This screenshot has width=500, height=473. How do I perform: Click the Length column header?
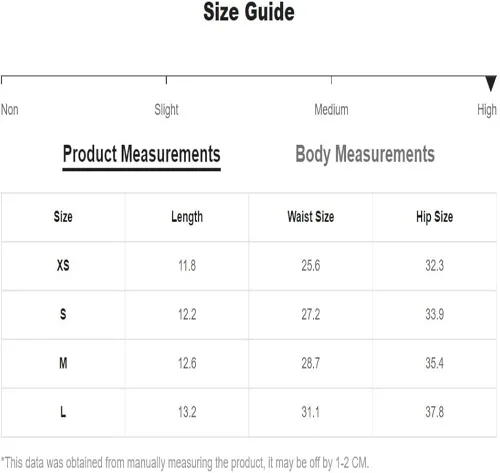187,217
